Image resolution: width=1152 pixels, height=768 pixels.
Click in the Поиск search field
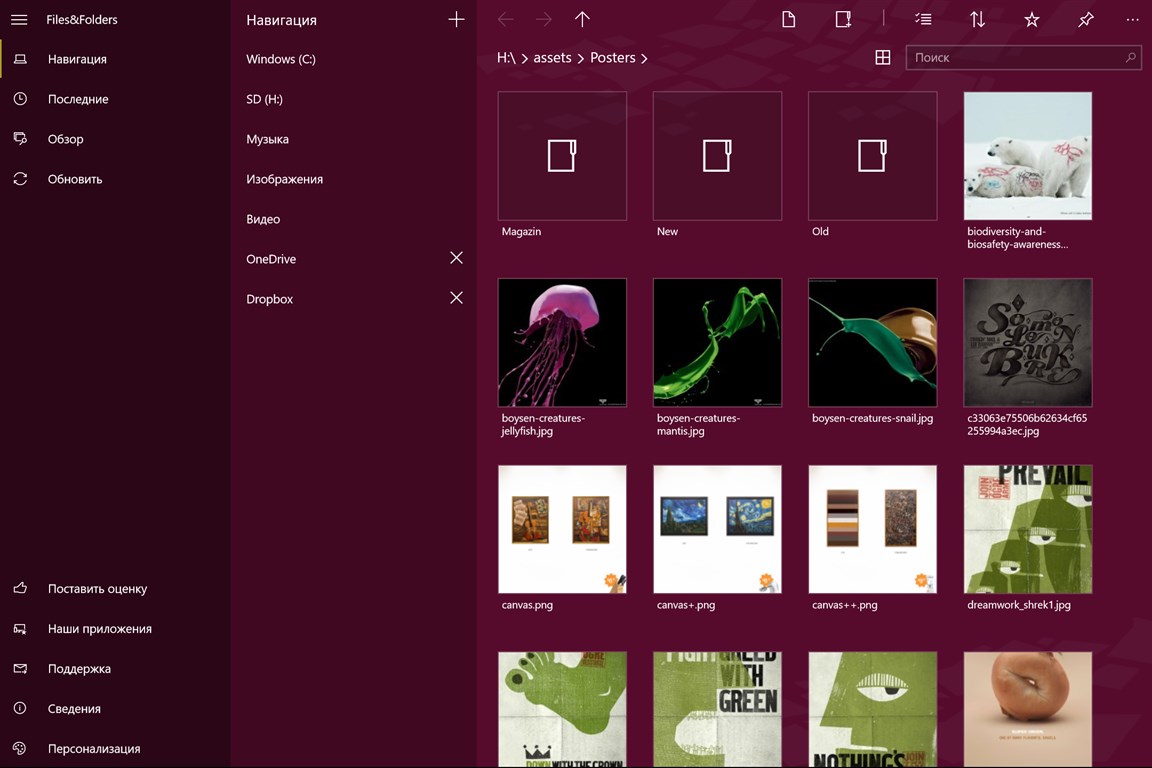[x=1015, y=58]
